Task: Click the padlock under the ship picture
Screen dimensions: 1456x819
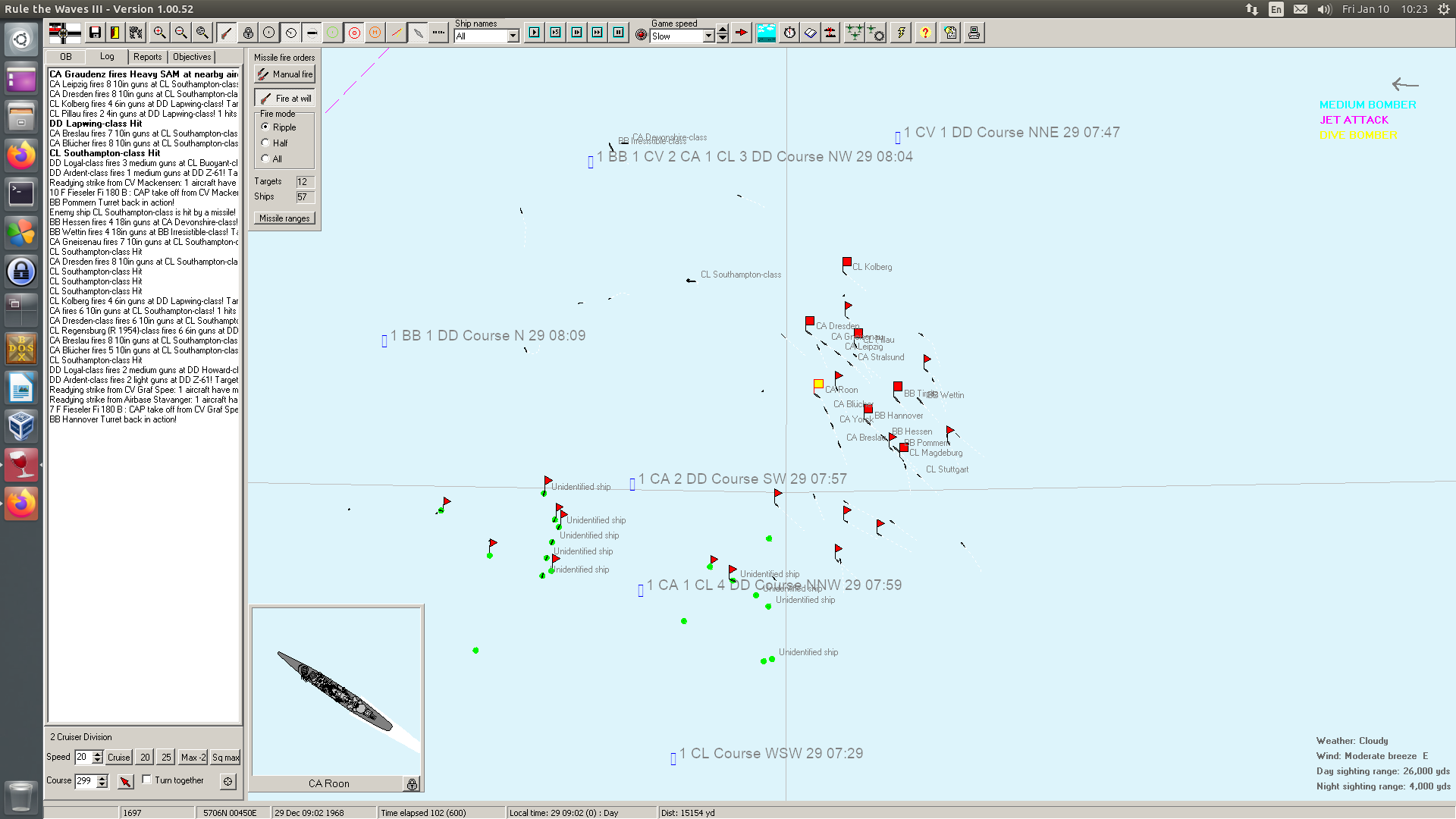Action: (412, 784)
